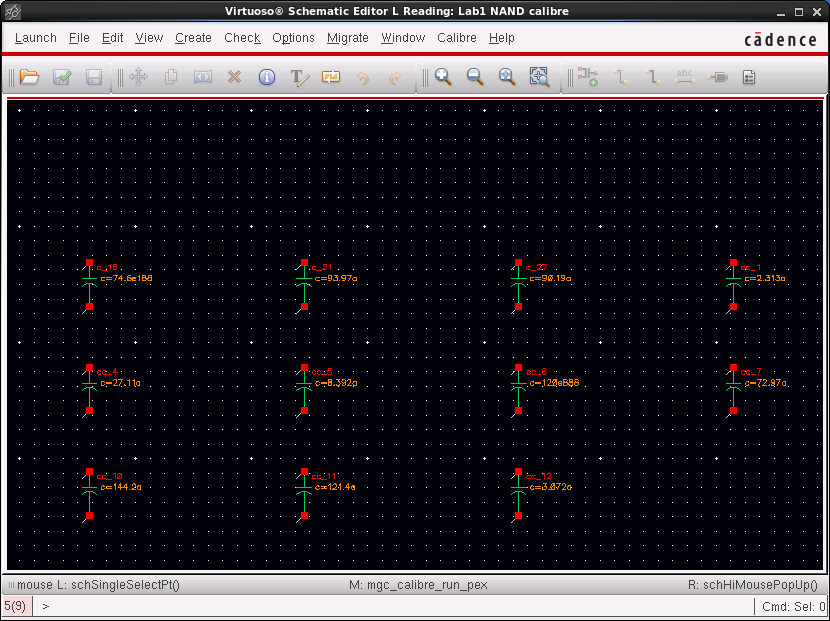Image resolution: width=830 pixels, height=621 pixels.
Task: Open the object properties info icon
Action: [x=267, y=77]
